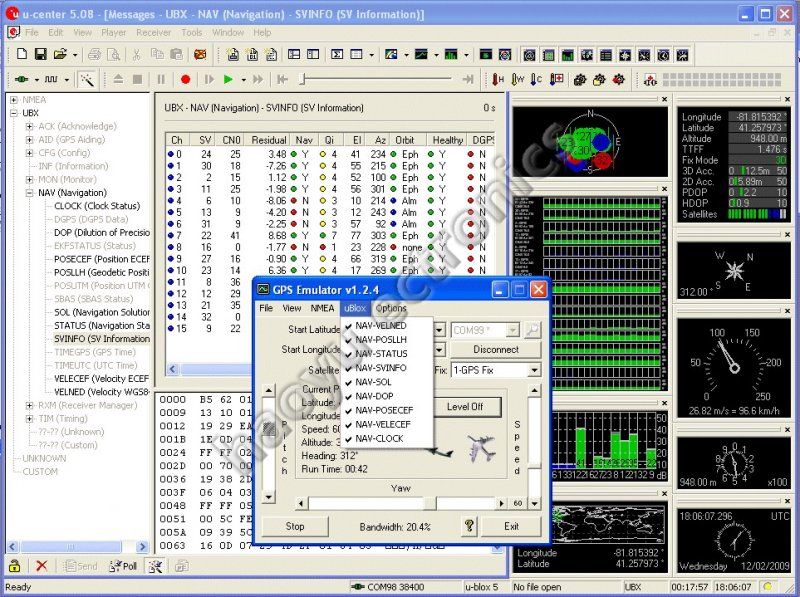Open the Player menu
Screen dimensions: 800x597
[113, 33]
